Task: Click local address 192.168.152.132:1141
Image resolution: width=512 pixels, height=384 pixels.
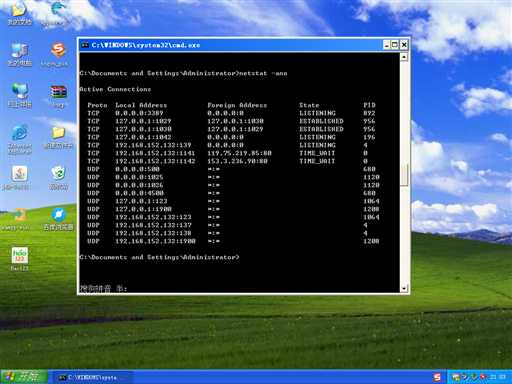Action: [155, 153]
